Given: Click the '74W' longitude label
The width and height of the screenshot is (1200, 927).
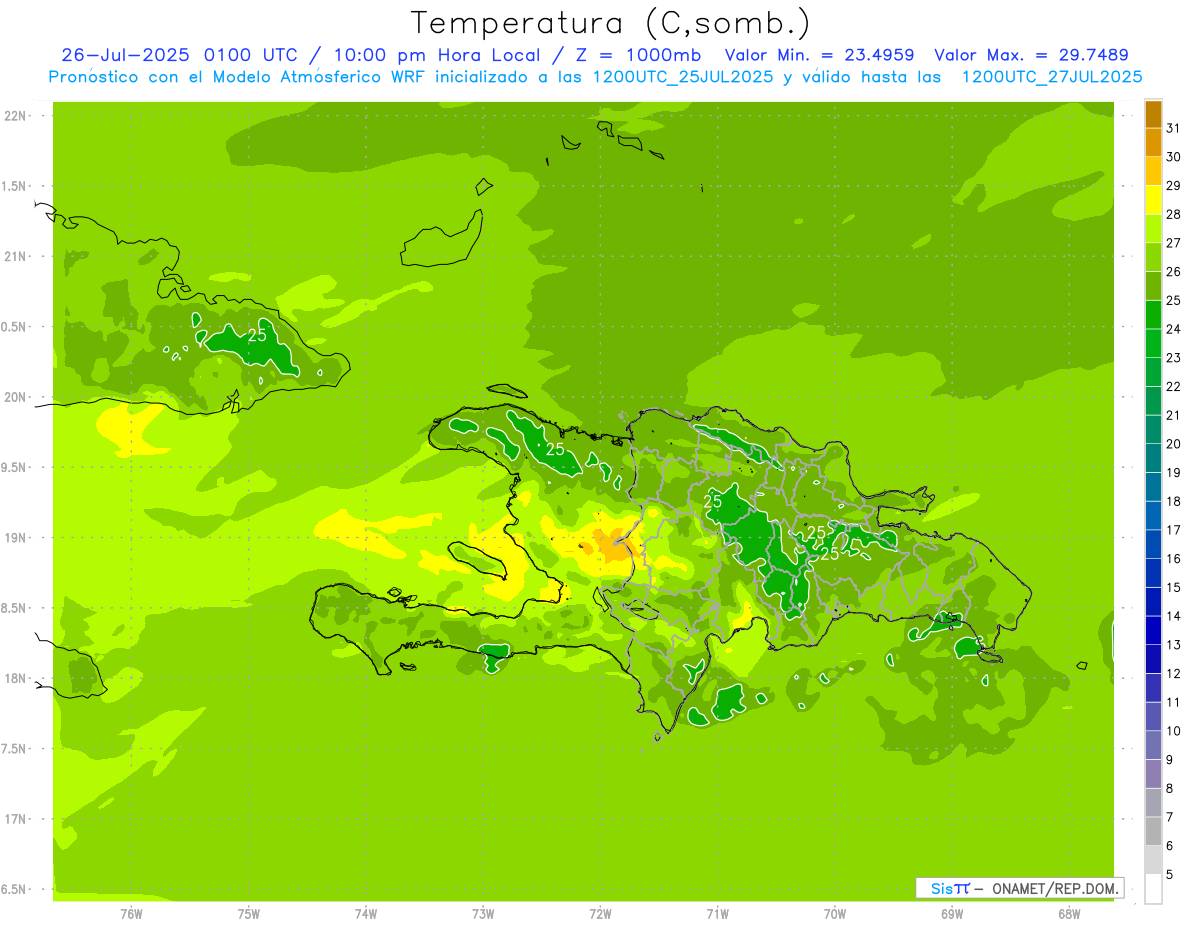Looking at the screenshot, I should (366, 914).
